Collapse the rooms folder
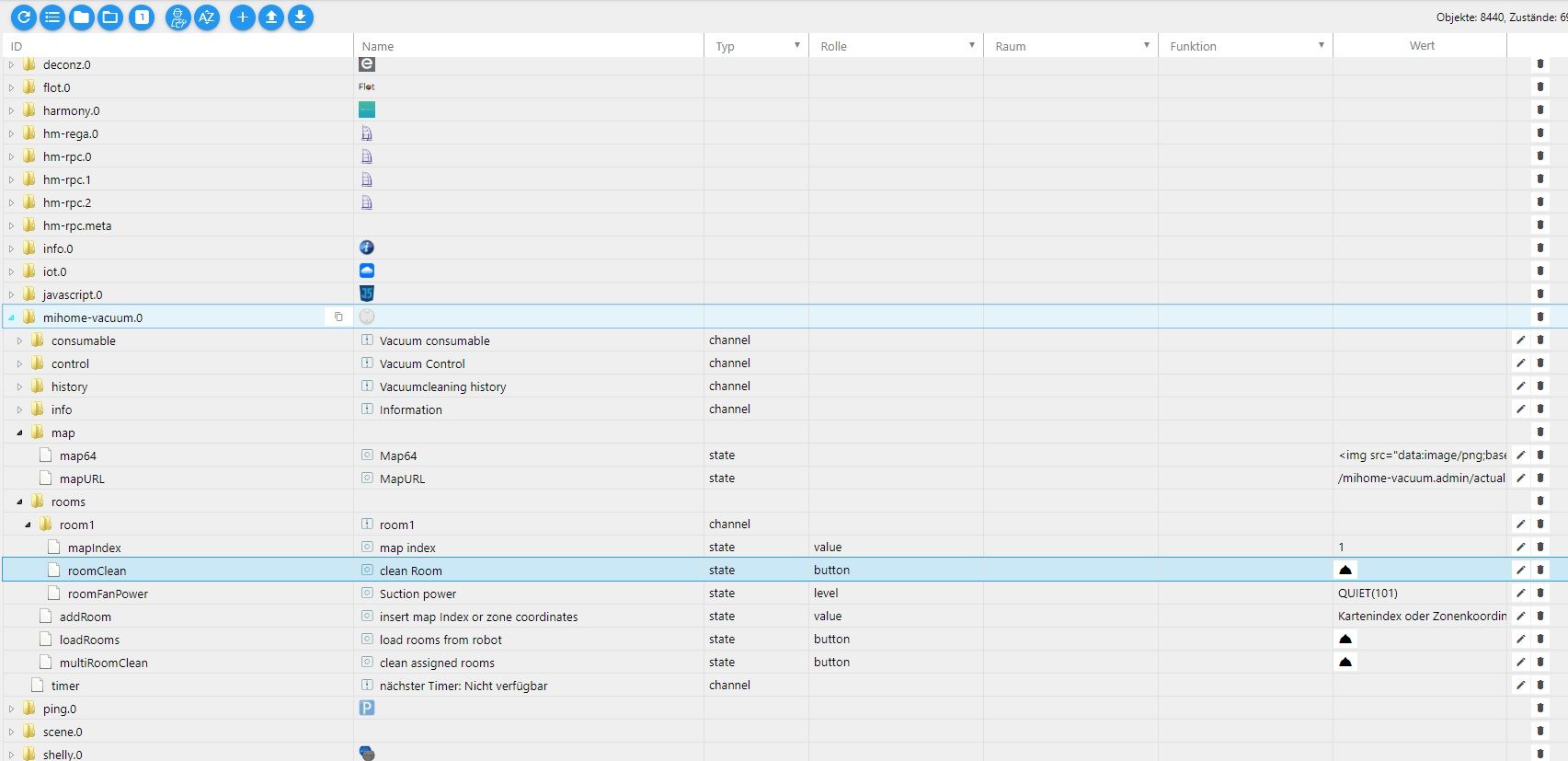Image resolution: width=1568 pixels, height=761 pixels. [x=19, y=502]
